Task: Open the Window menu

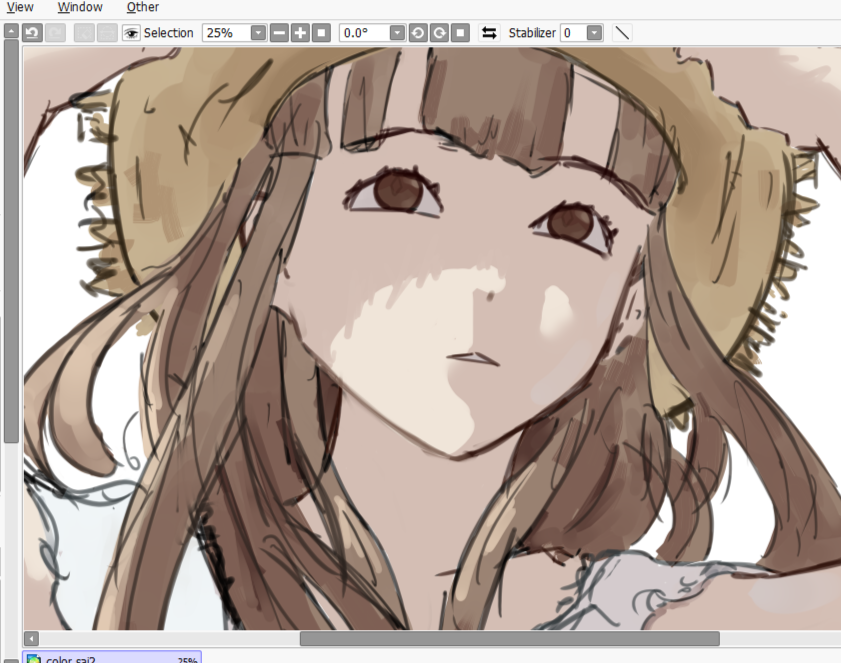Action: (80, 7)
